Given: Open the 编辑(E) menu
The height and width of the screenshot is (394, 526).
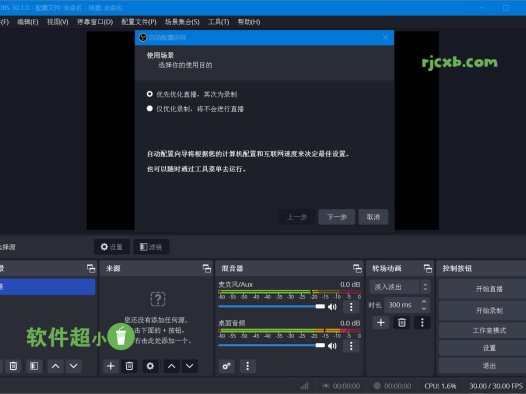Looking at the screenshot, I should [x=28, y=22].
